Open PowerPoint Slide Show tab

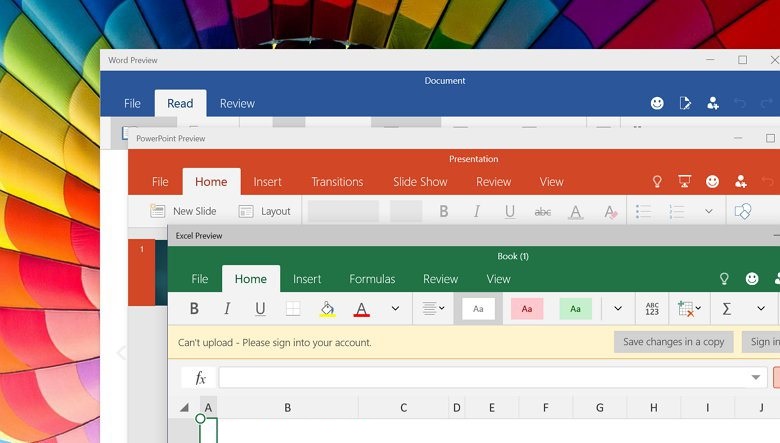coord(420,182)
